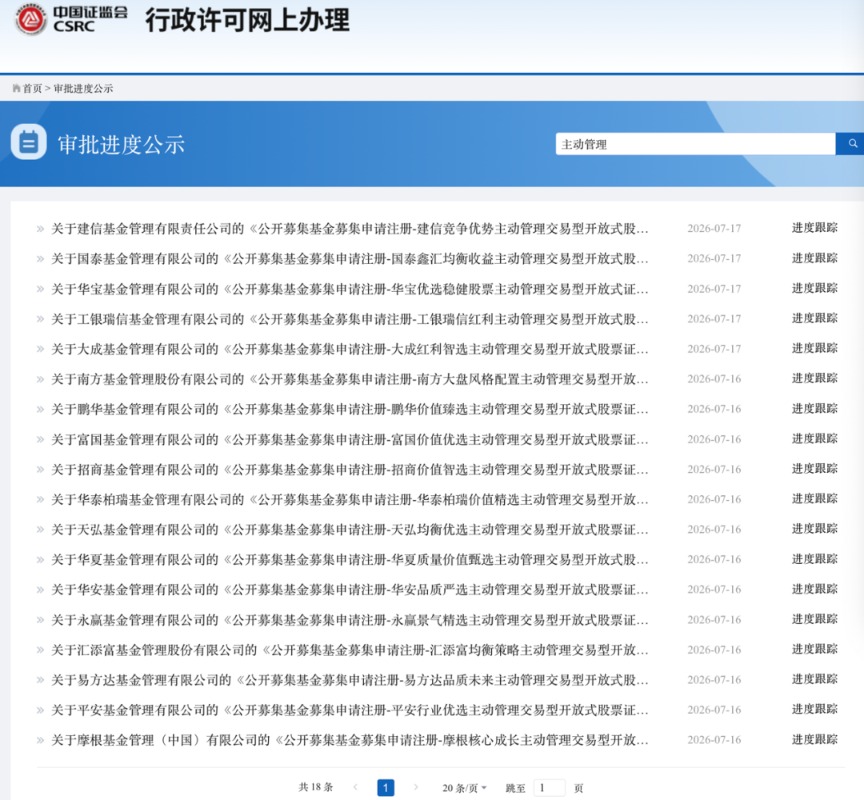Screen dimensions: 864x800
Task: Click 进度跟踪 for 摩根基金 row
Action: coord(814,739)
